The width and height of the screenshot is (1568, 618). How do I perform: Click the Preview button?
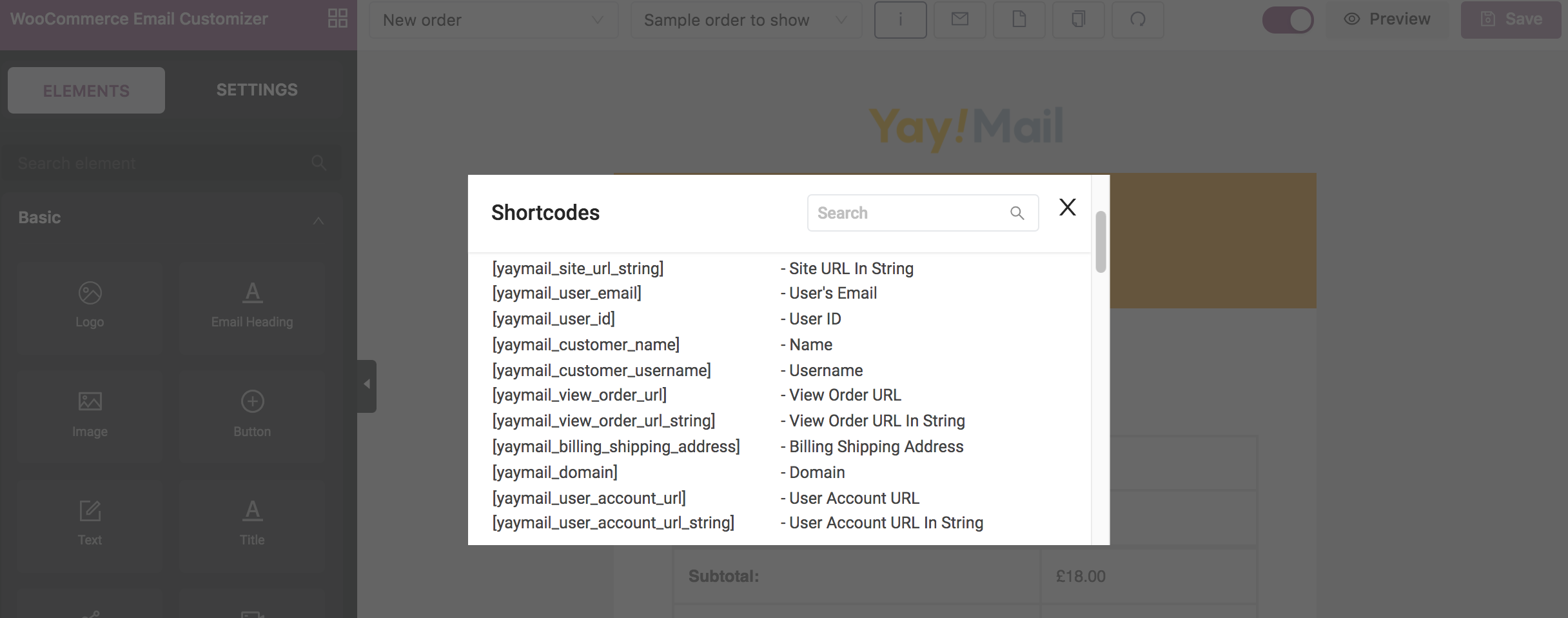pyautogui.click(x=1387, y=20)
